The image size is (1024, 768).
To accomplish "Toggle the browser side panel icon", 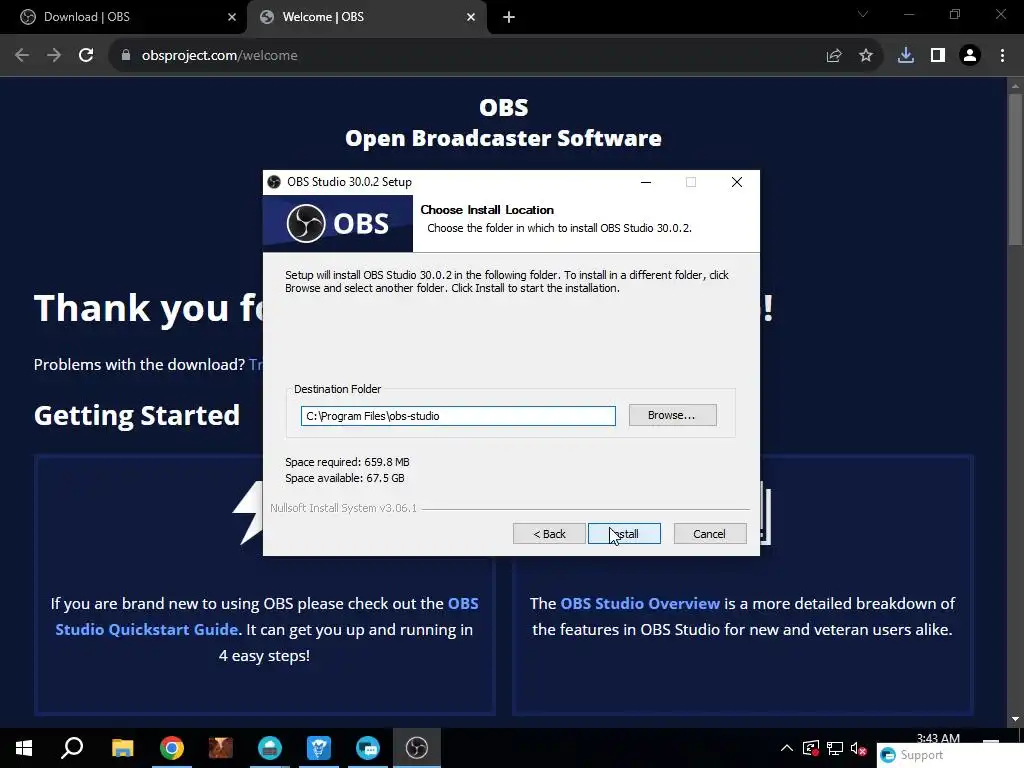I will [938, 56].
